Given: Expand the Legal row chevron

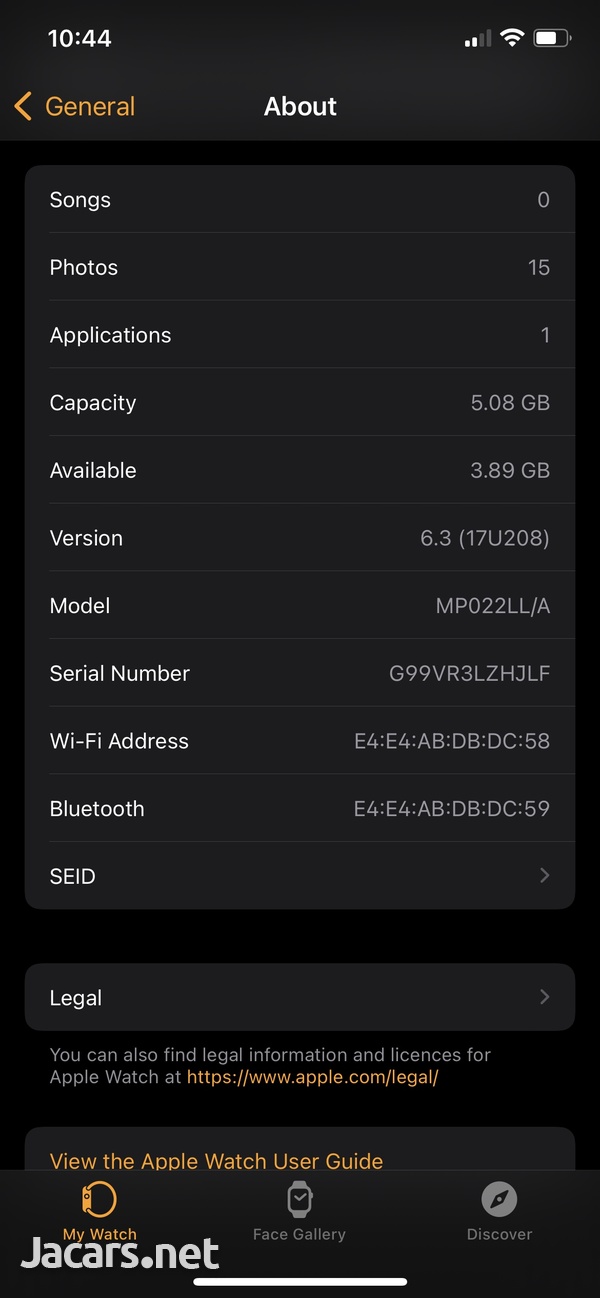Looking at the screenshot, I should click(x=544, y=997).
